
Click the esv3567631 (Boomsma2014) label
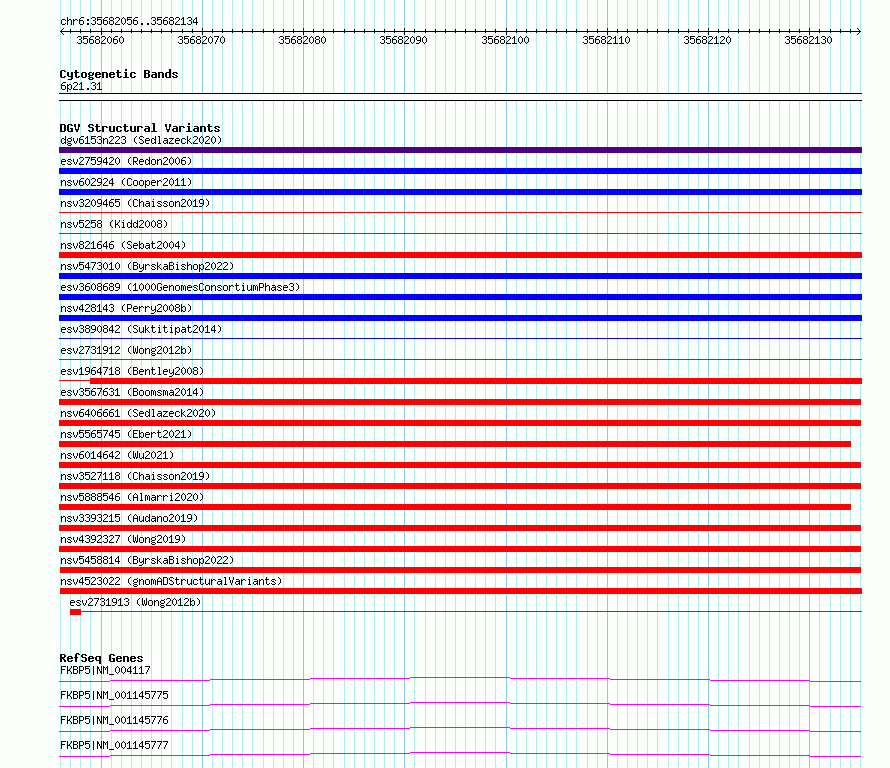coord(132,392)
